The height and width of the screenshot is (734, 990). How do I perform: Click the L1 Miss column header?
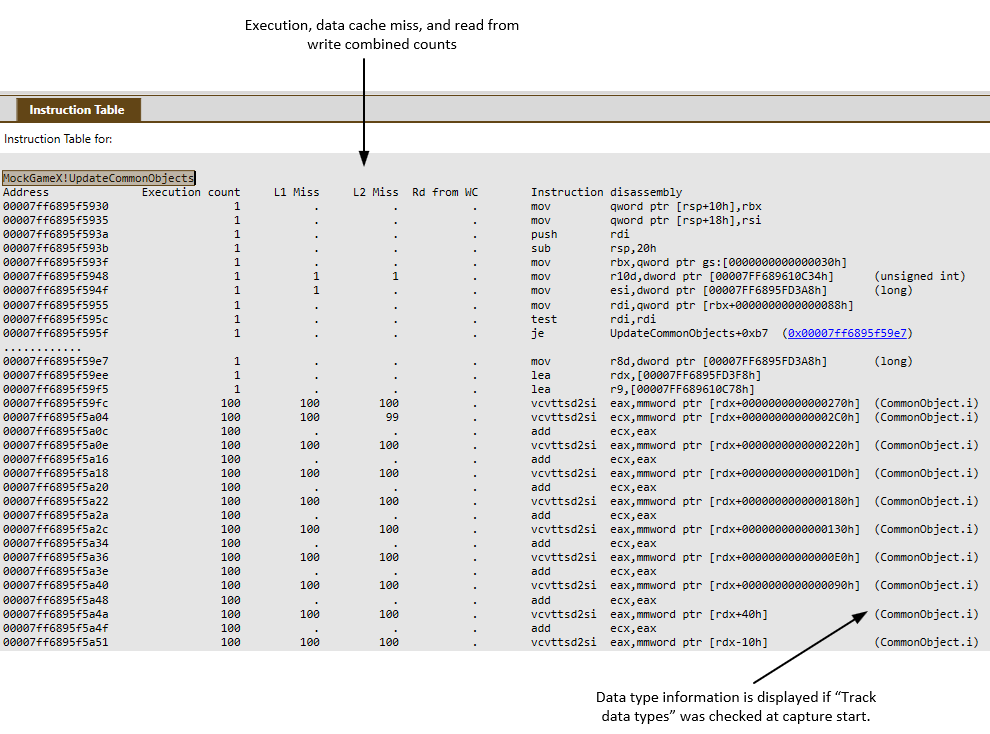coord(296,192)
